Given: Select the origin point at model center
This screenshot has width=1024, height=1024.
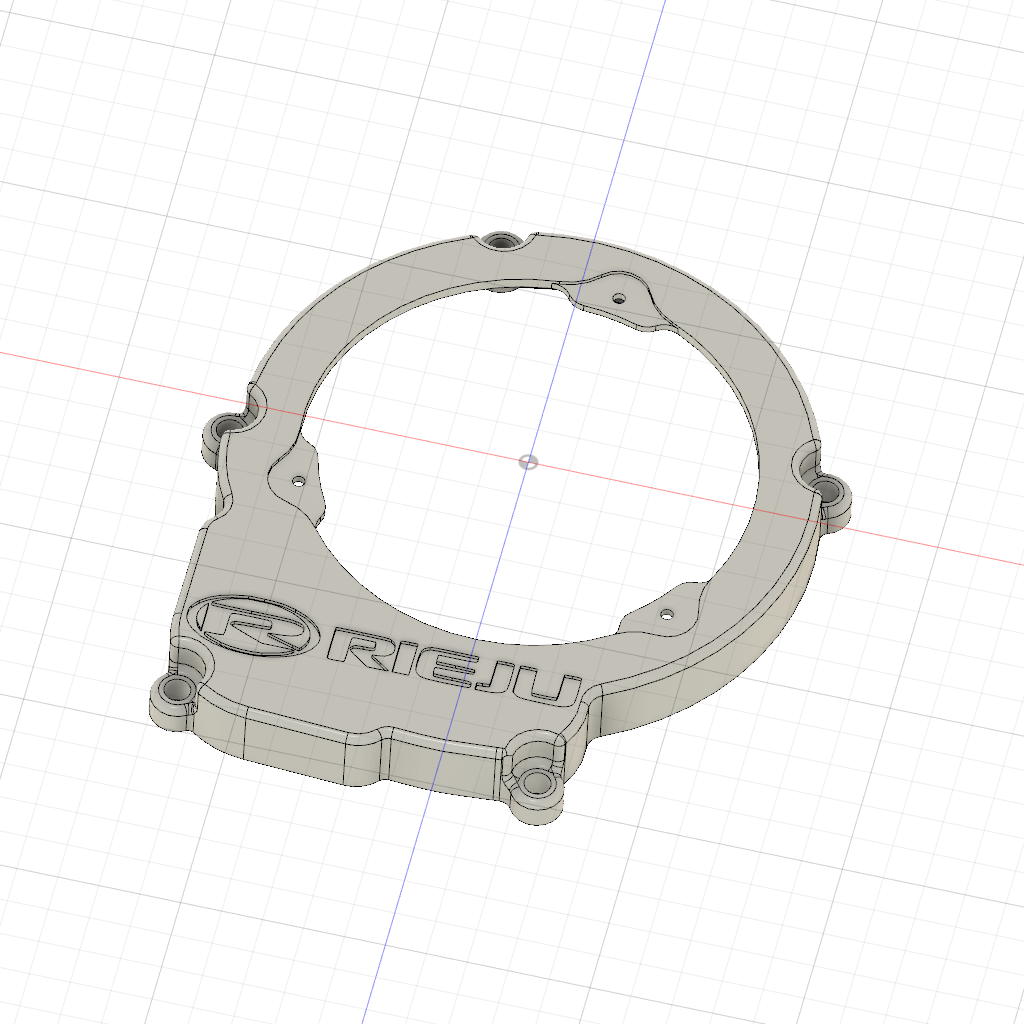Looking at the screenshot, I should [x=527, y=461].
